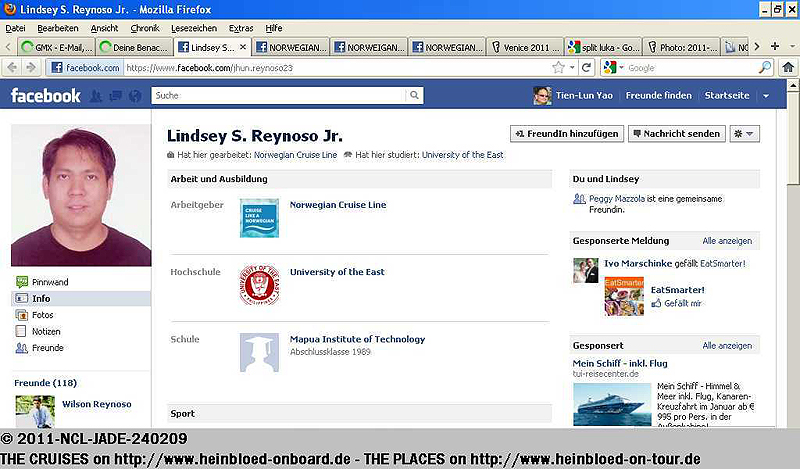Open the Chronik menu
Screen dimensions: 800x469
pyautogui.click(x=145, y=28)
